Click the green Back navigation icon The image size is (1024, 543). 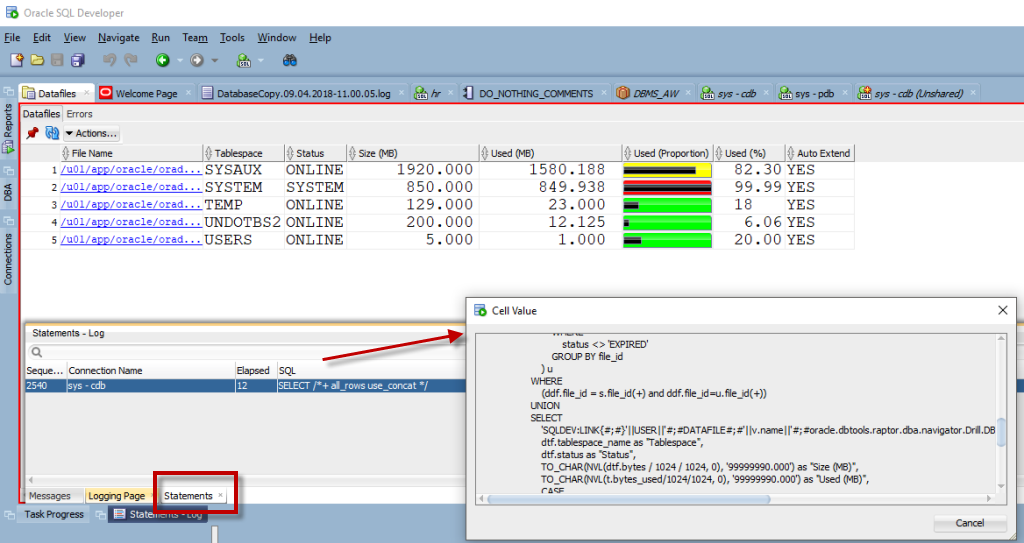pos(163,60)
